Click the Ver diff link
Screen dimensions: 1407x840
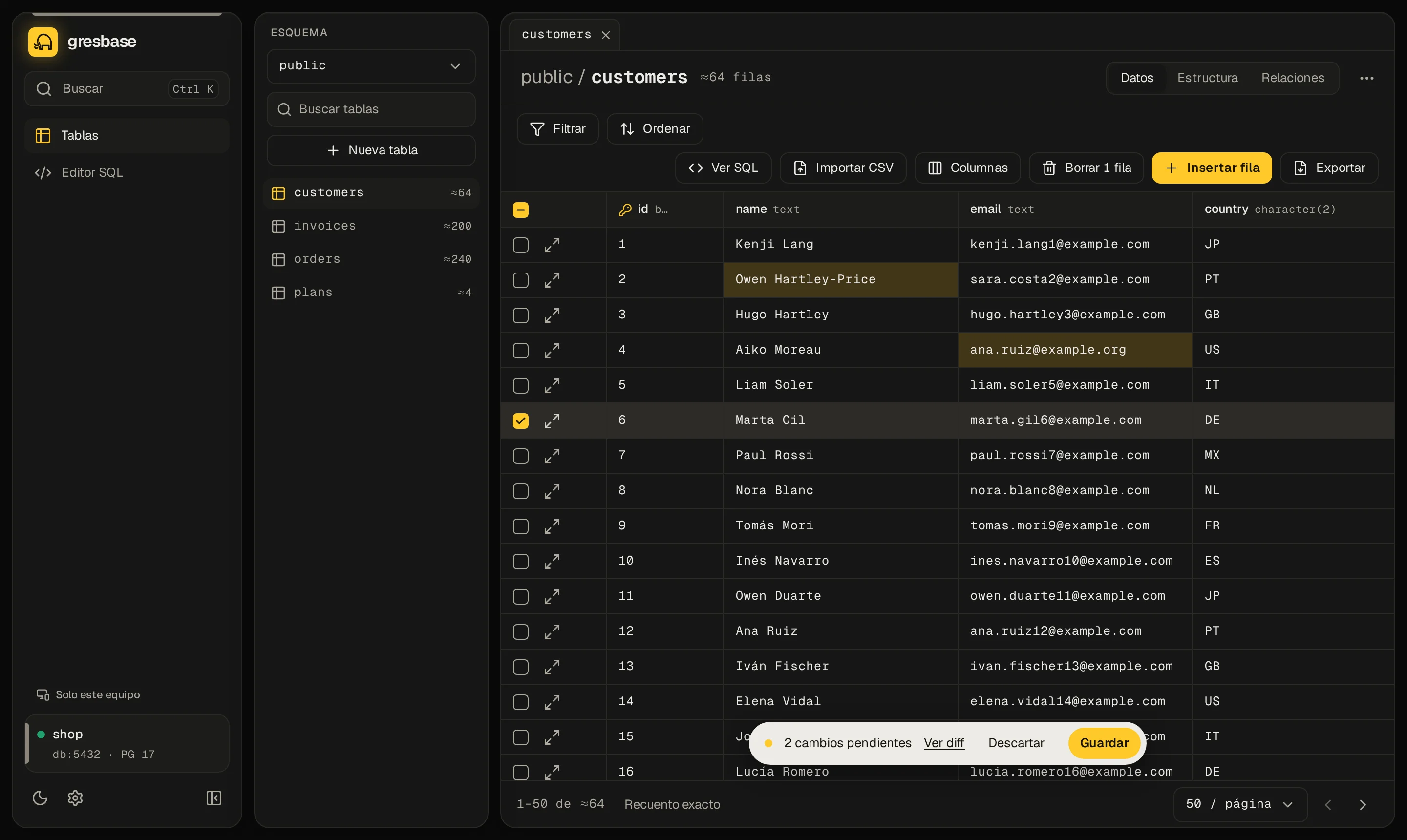[x=944, y=743]
